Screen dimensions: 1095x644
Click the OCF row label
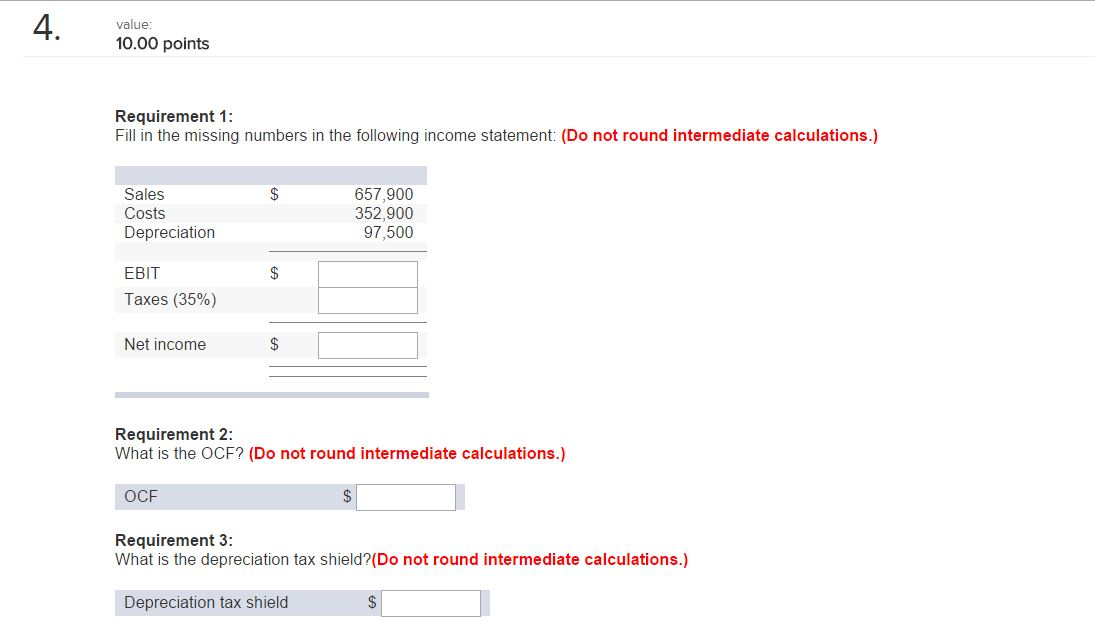[x=141, y=497]
